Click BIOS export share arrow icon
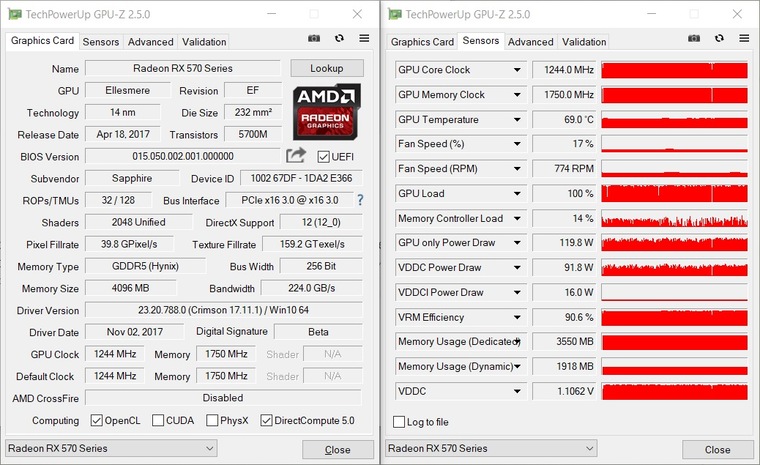The height and width of the screenshot is (465, 760). [x=296, y=155]
